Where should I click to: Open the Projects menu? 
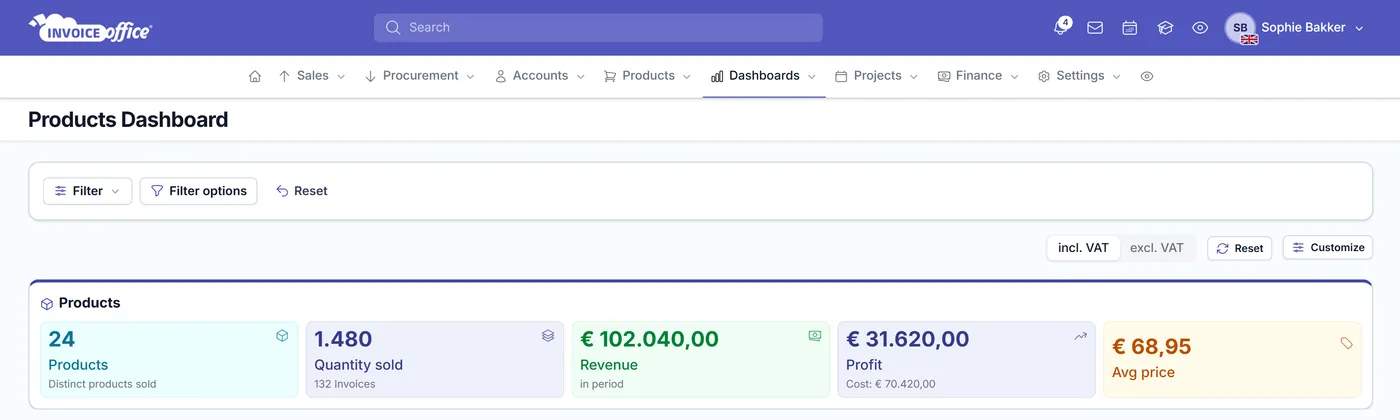877,76
